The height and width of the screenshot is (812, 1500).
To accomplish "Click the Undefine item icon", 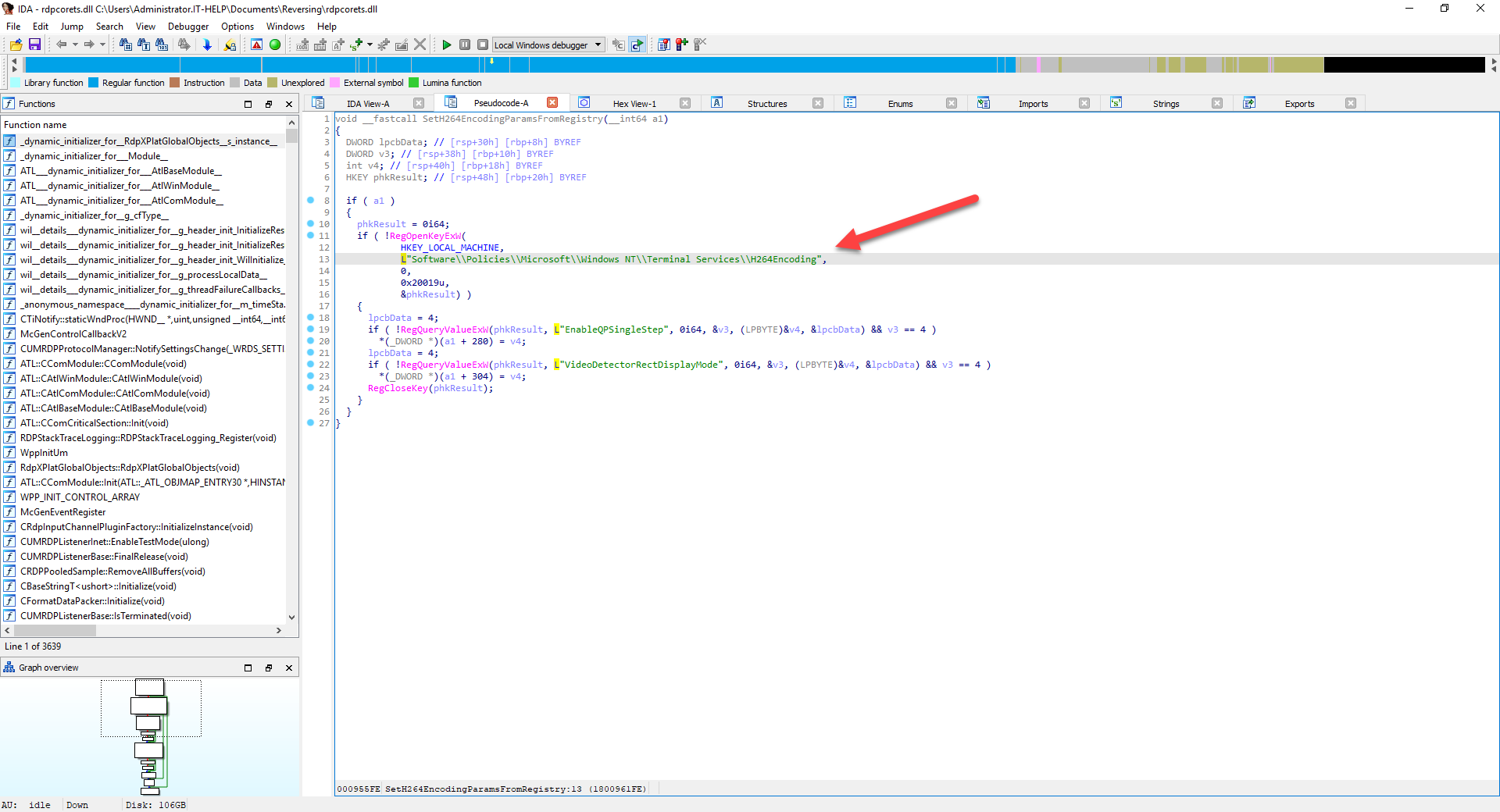I will (x=420, y=45).
